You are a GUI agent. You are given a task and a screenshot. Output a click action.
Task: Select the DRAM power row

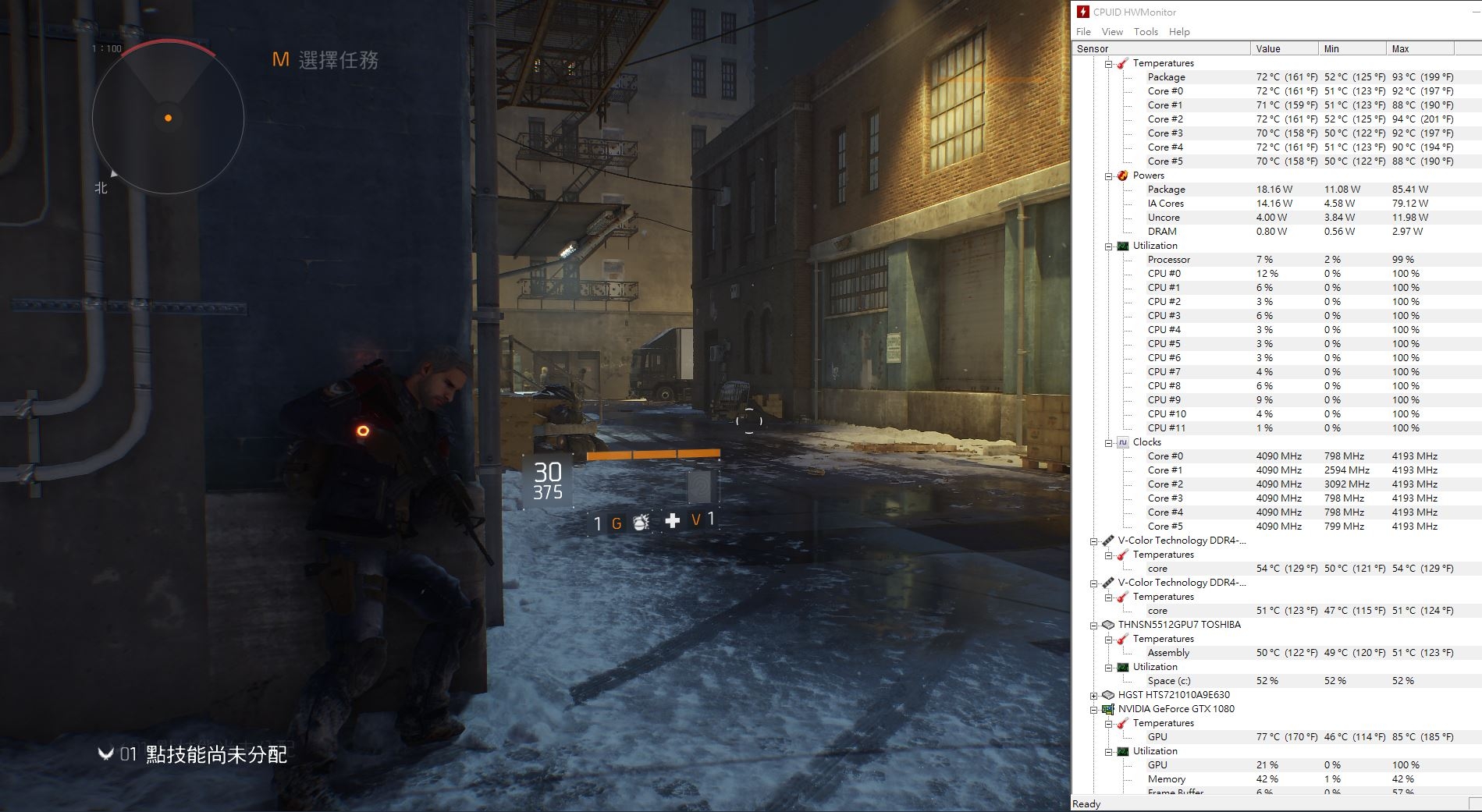[x=1313, y=232]
